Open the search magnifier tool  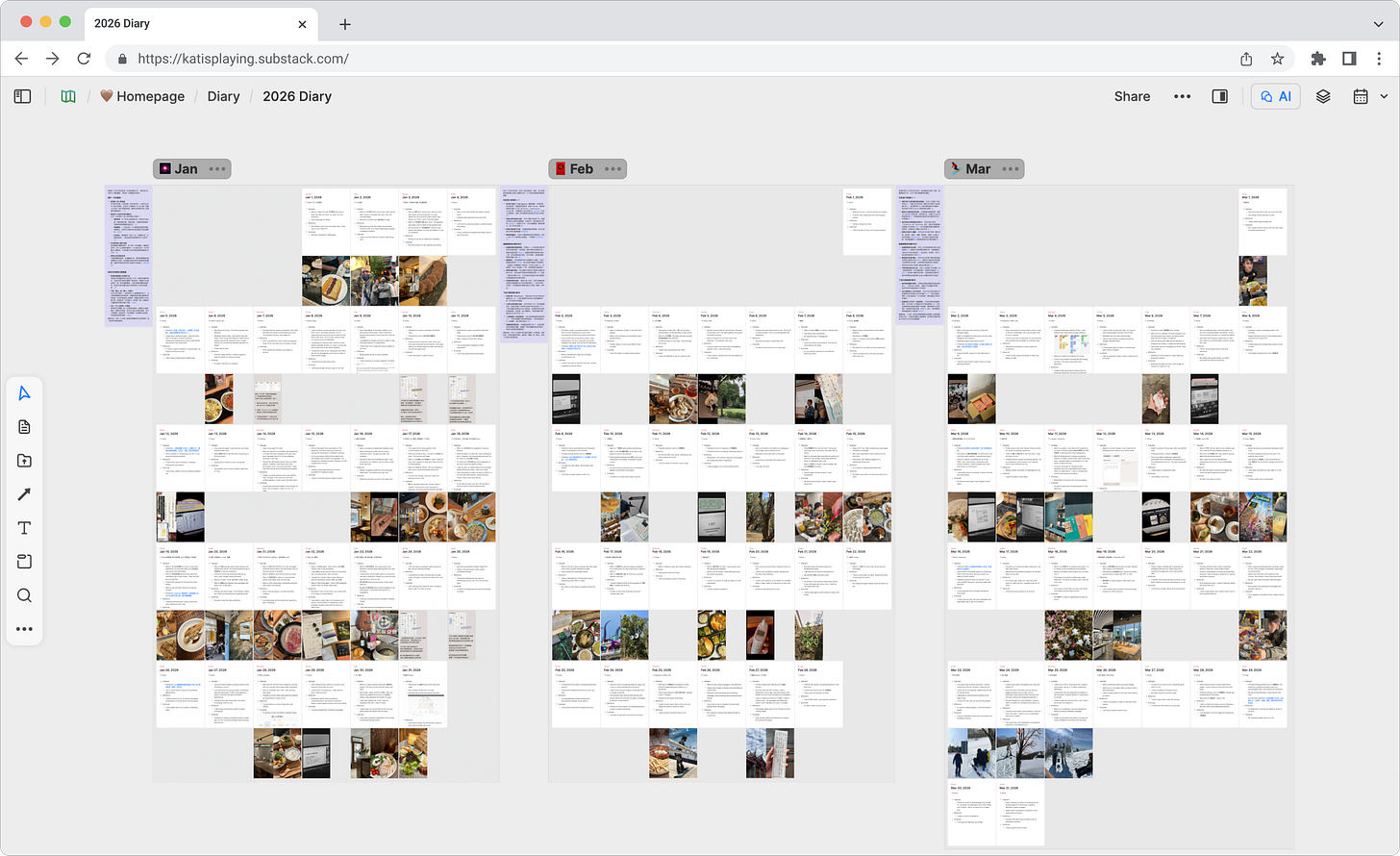pos(24,595)
